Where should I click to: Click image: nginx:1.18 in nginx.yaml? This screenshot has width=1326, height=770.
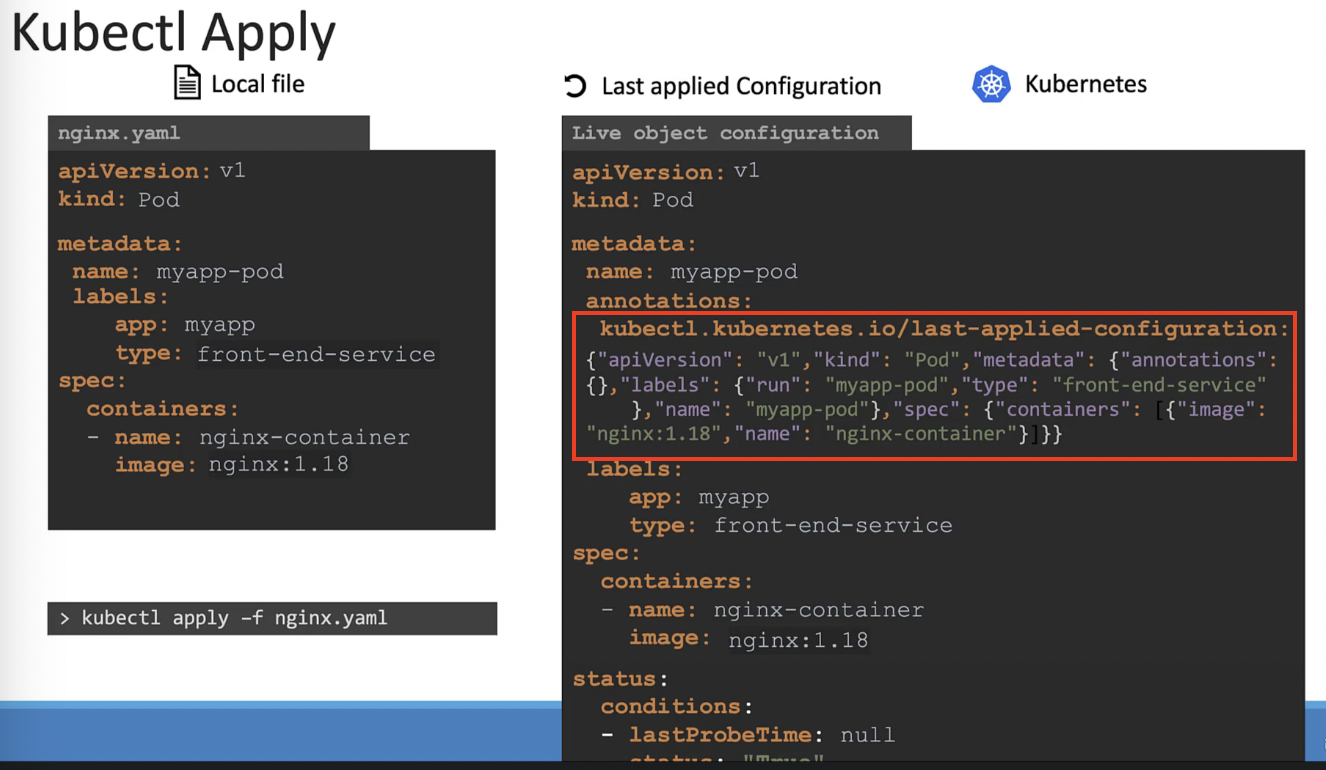point(232,466)
